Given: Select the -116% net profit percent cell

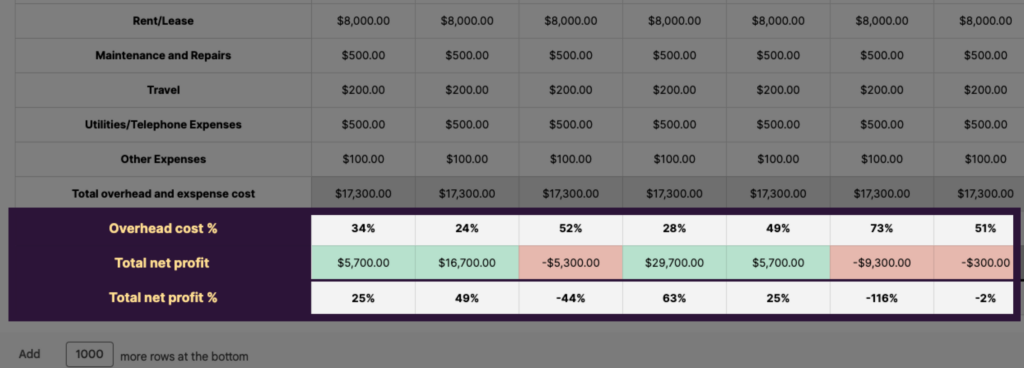Looking at the screenshot, I should tap(882, 298).
